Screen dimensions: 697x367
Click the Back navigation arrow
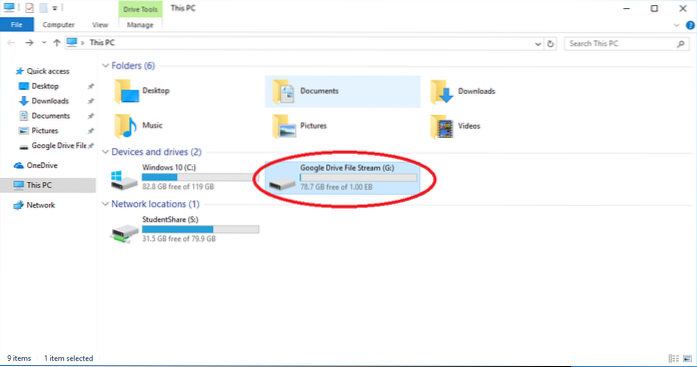coord(11,43)
